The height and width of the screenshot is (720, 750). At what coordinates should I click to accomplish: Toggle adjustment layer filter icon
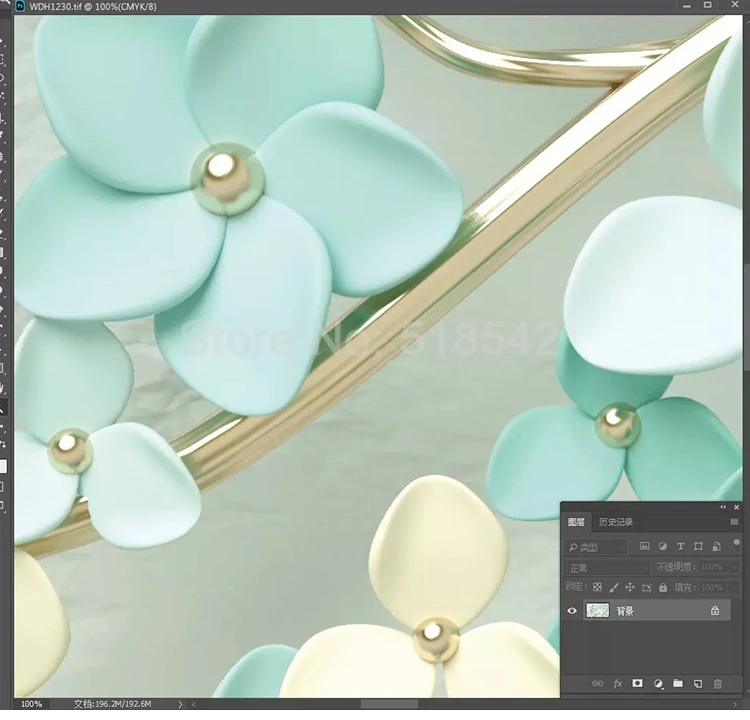[662, 546]
